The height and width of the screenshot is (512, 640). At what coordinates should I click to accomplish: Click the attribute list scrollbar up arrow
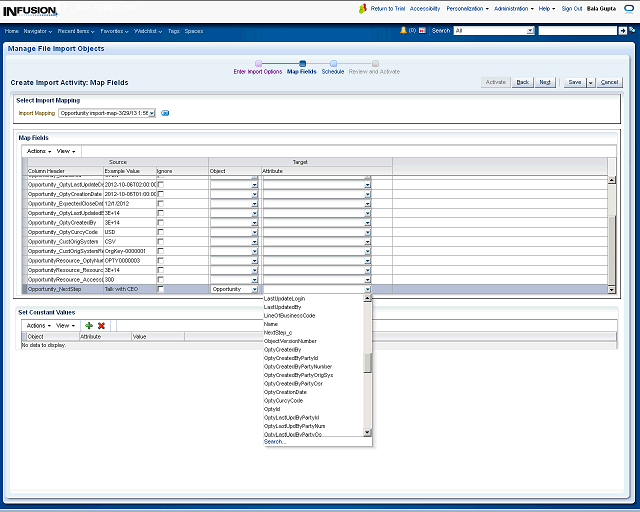pos(367,298)
